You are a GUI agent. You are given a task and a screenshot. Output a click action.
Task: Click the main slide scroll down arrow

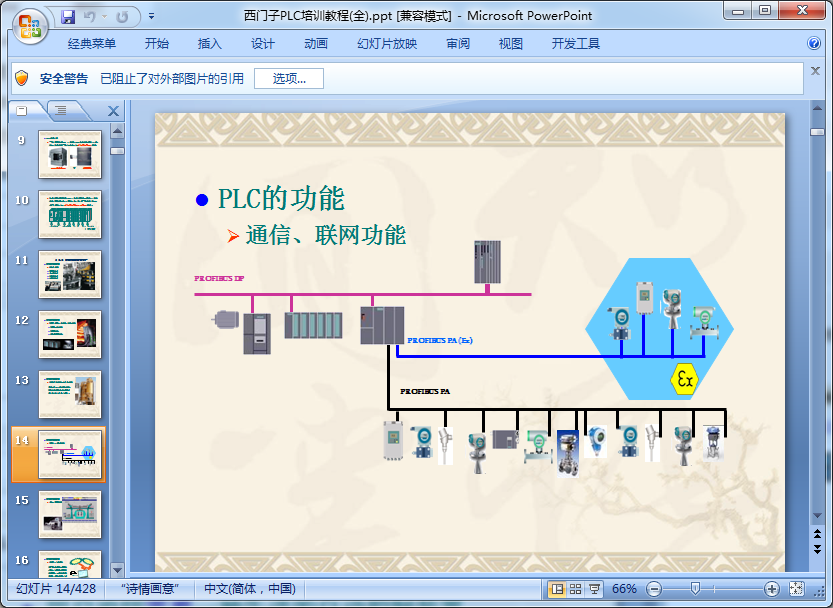817,516
